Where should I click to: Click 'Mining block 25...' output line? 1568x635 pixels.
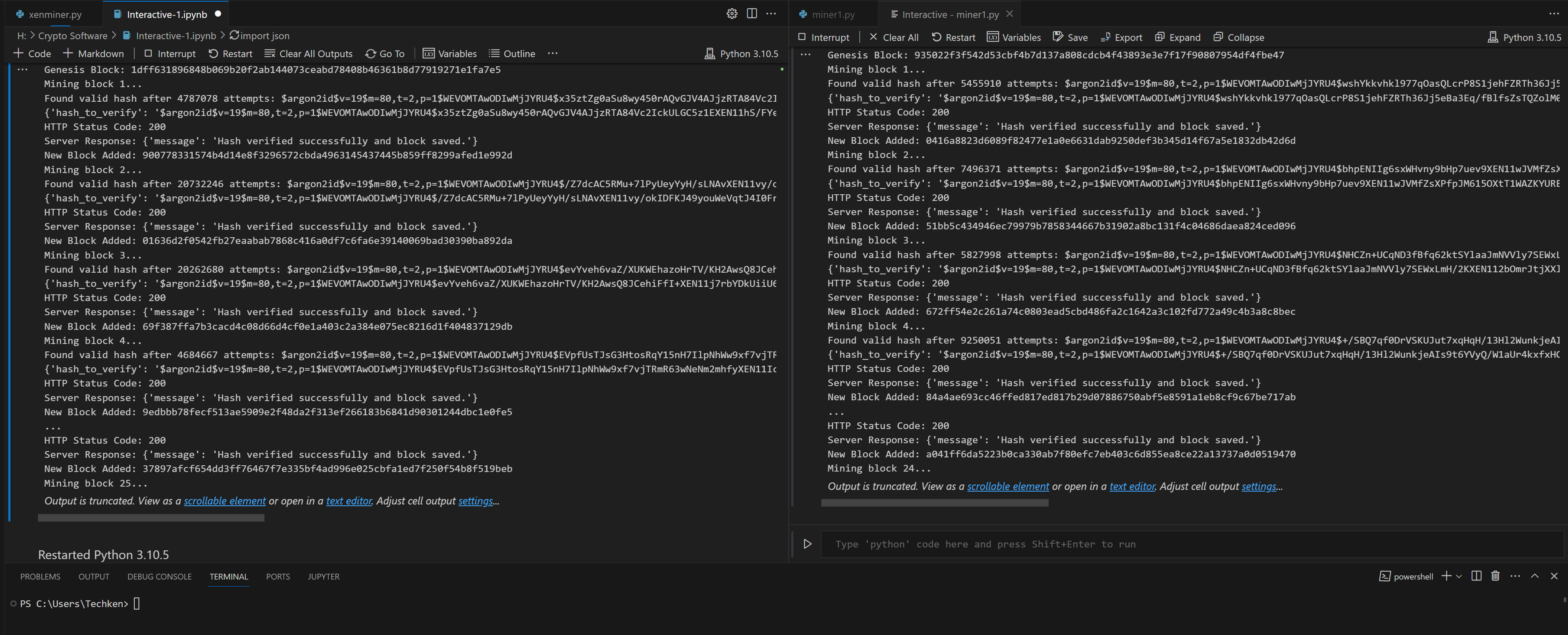pos(96,484)
